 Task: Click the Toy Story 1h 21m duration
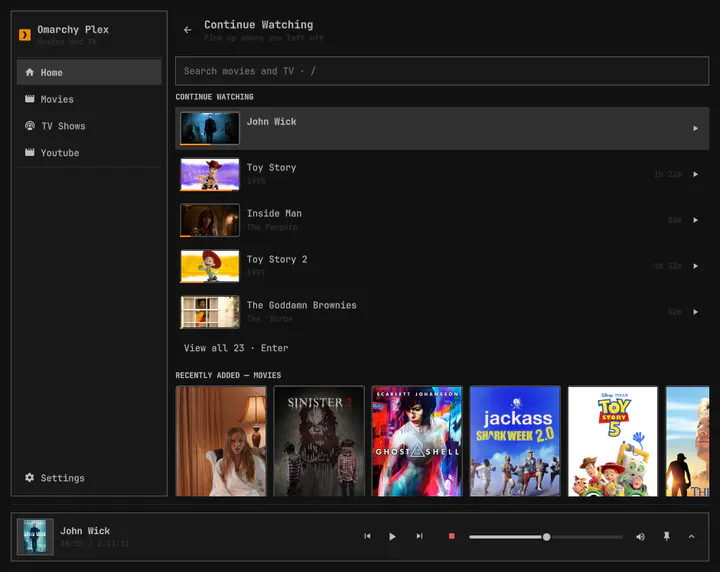click(668, 174)
